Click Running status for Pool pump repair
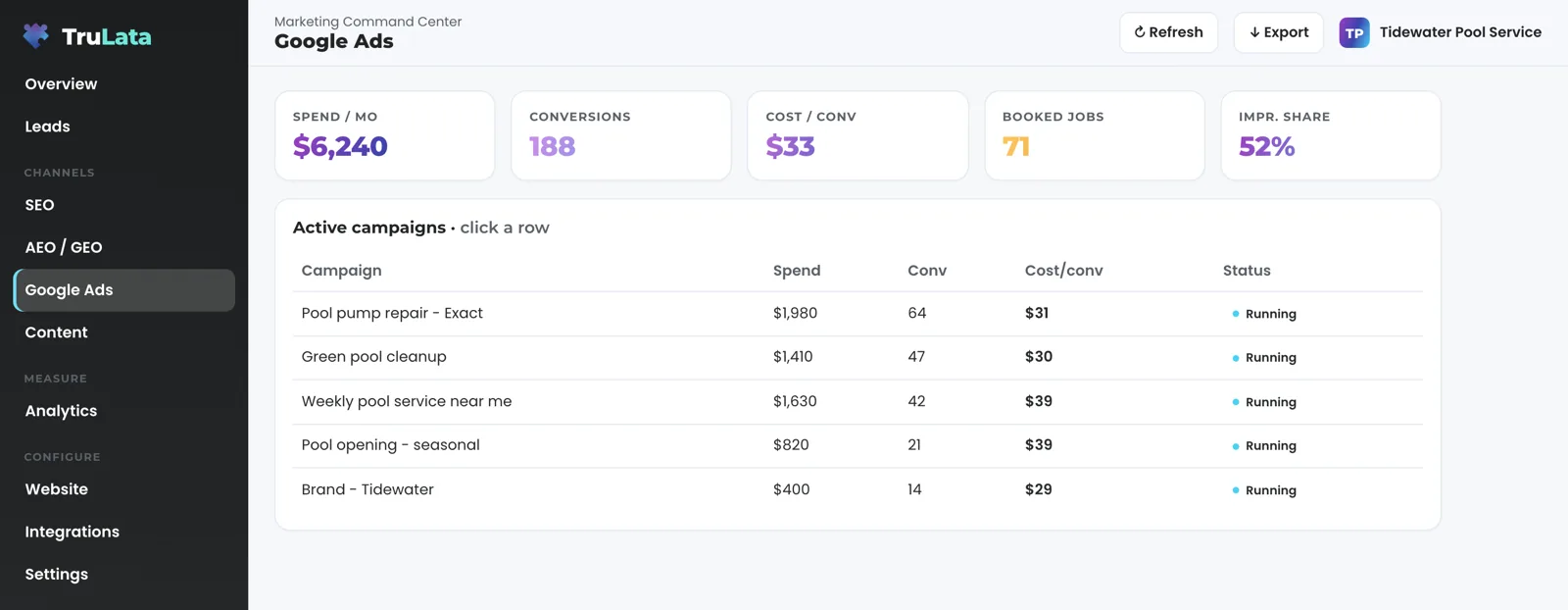The image size is (1568, 610). point(1264,314)
